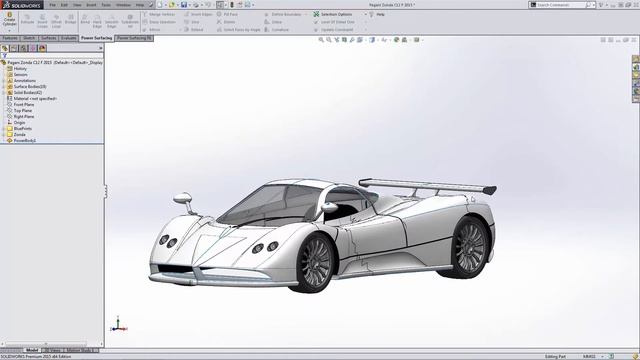Select the Front Plane item
The height and width of the screenshot is (360, 640).
click(20, 104)
